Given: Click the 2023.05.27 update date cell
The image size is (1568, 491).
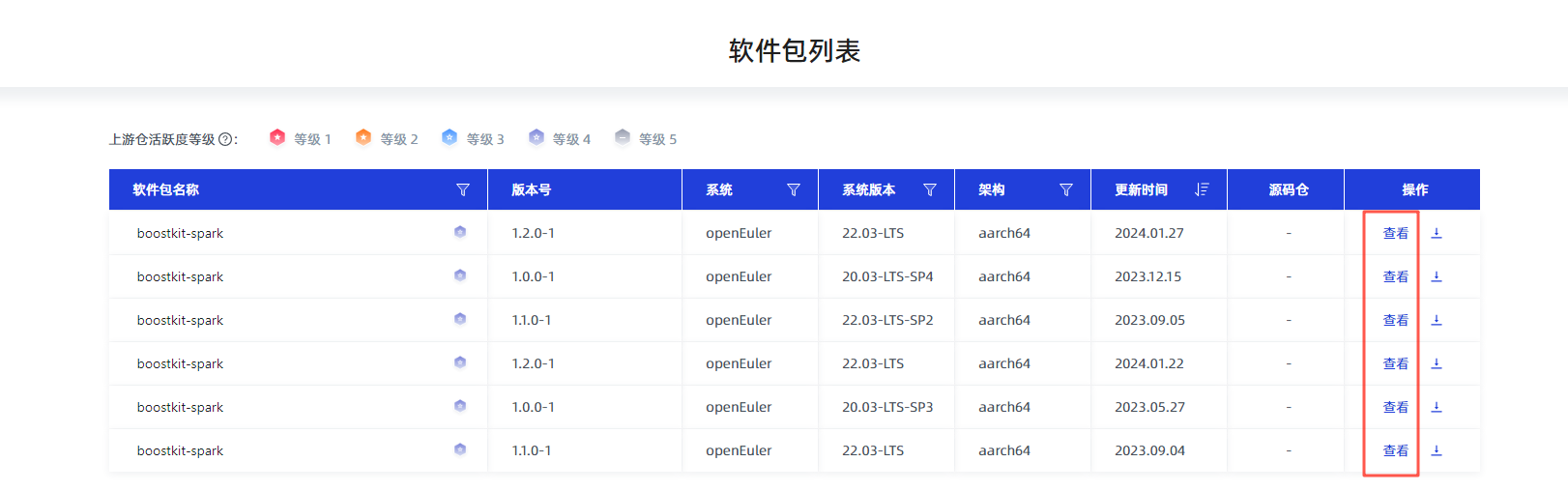Looking at the screenshot, I should [1149, 407].
